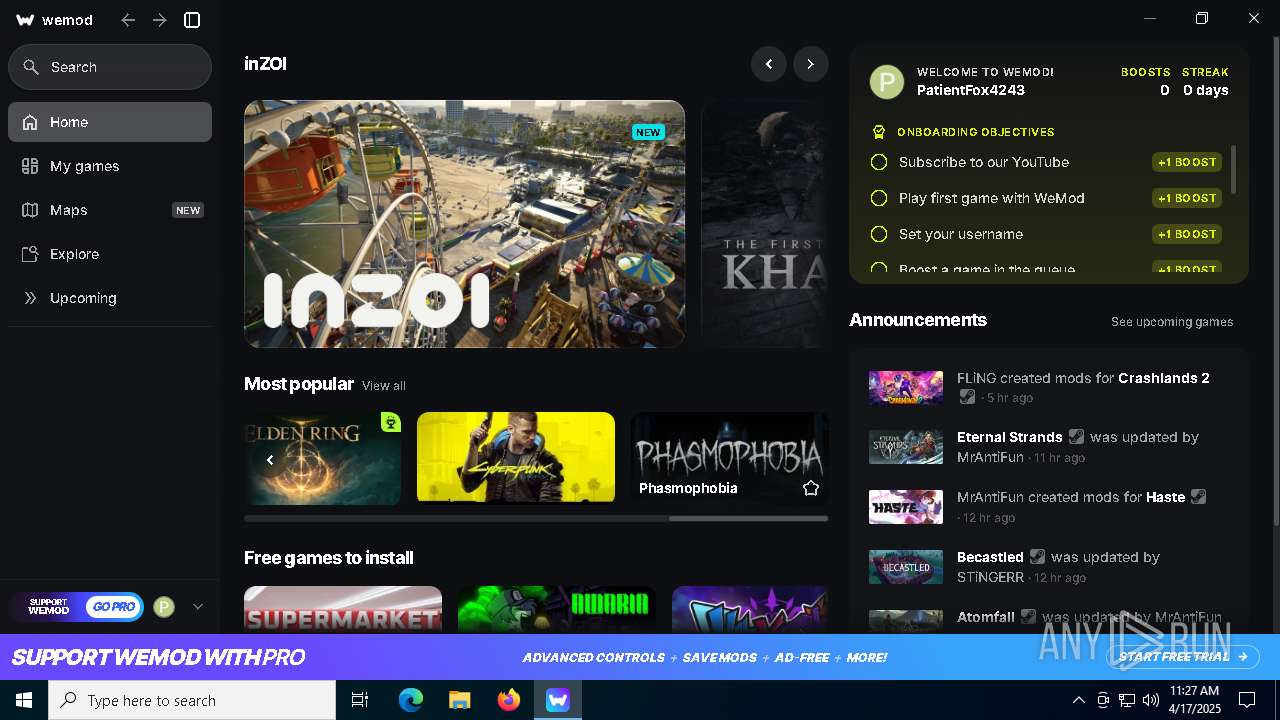This screenshot has width=1280, height=720.
Task: Click View all next to Most popular
Action: [x=384, y=386]
